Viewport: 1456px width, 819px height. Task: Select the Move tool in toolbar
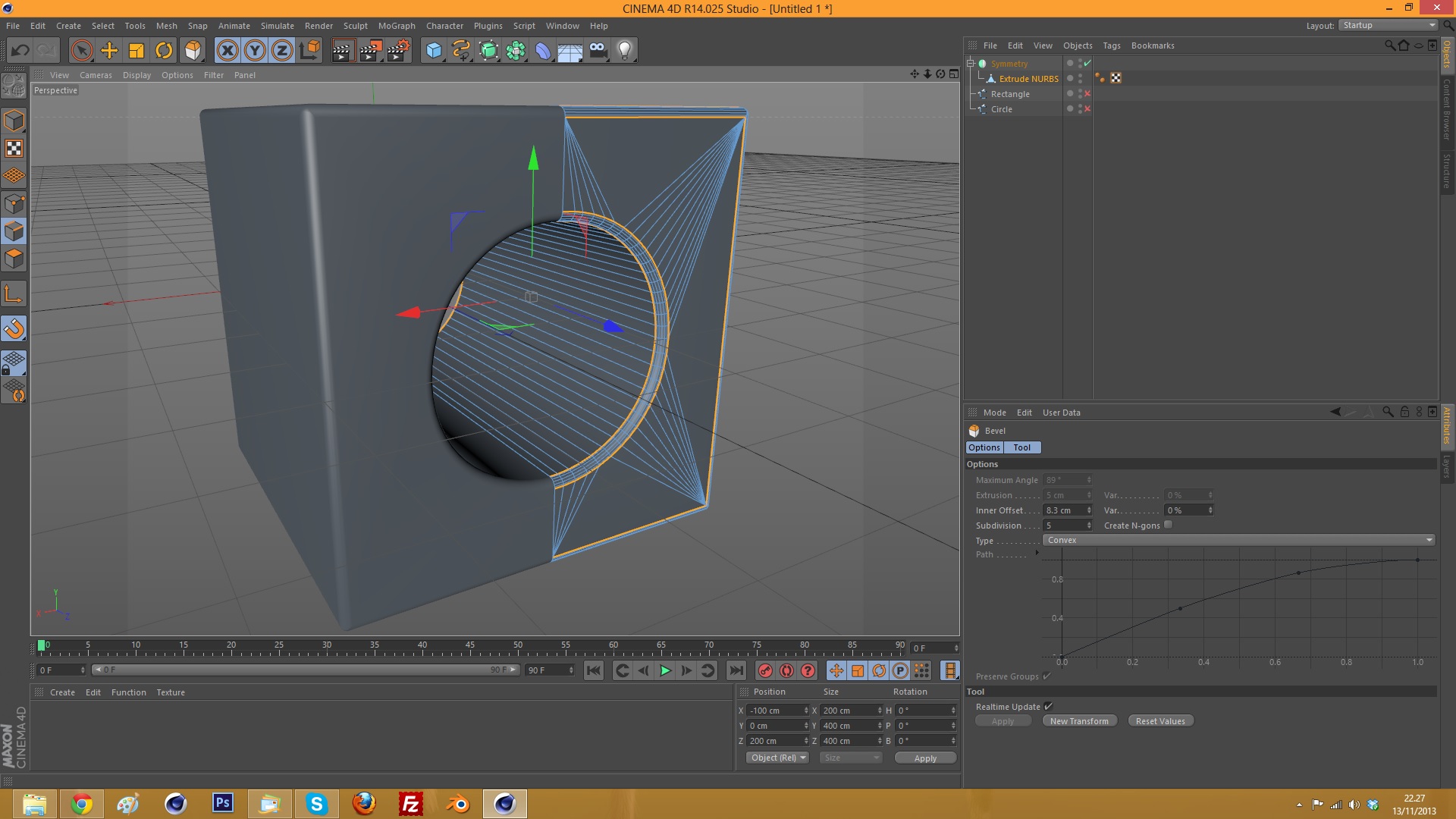tap(109, 51)
